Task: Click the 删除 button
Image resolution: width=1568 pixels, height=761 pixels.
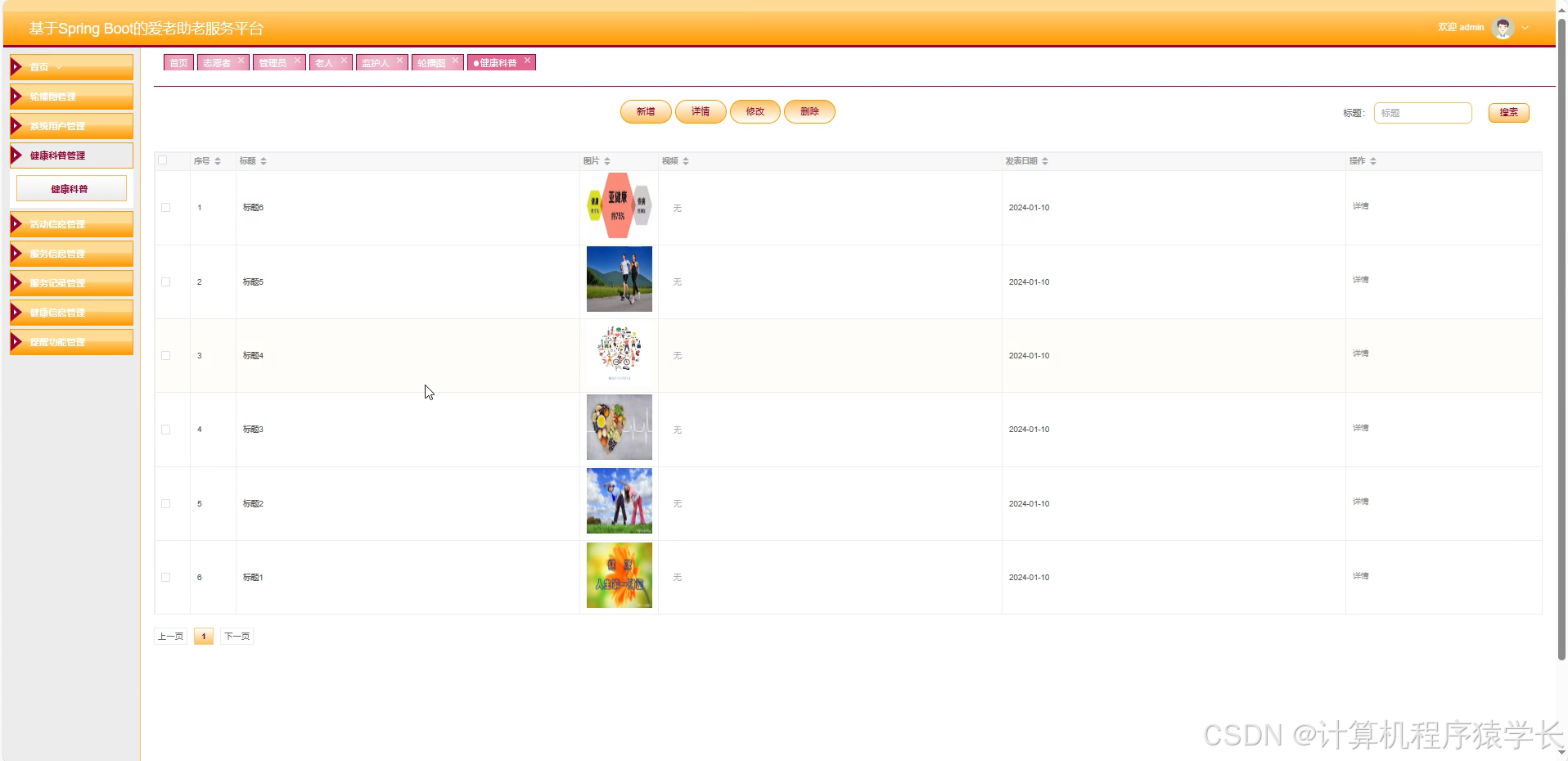Action: (x=809, y=112)
